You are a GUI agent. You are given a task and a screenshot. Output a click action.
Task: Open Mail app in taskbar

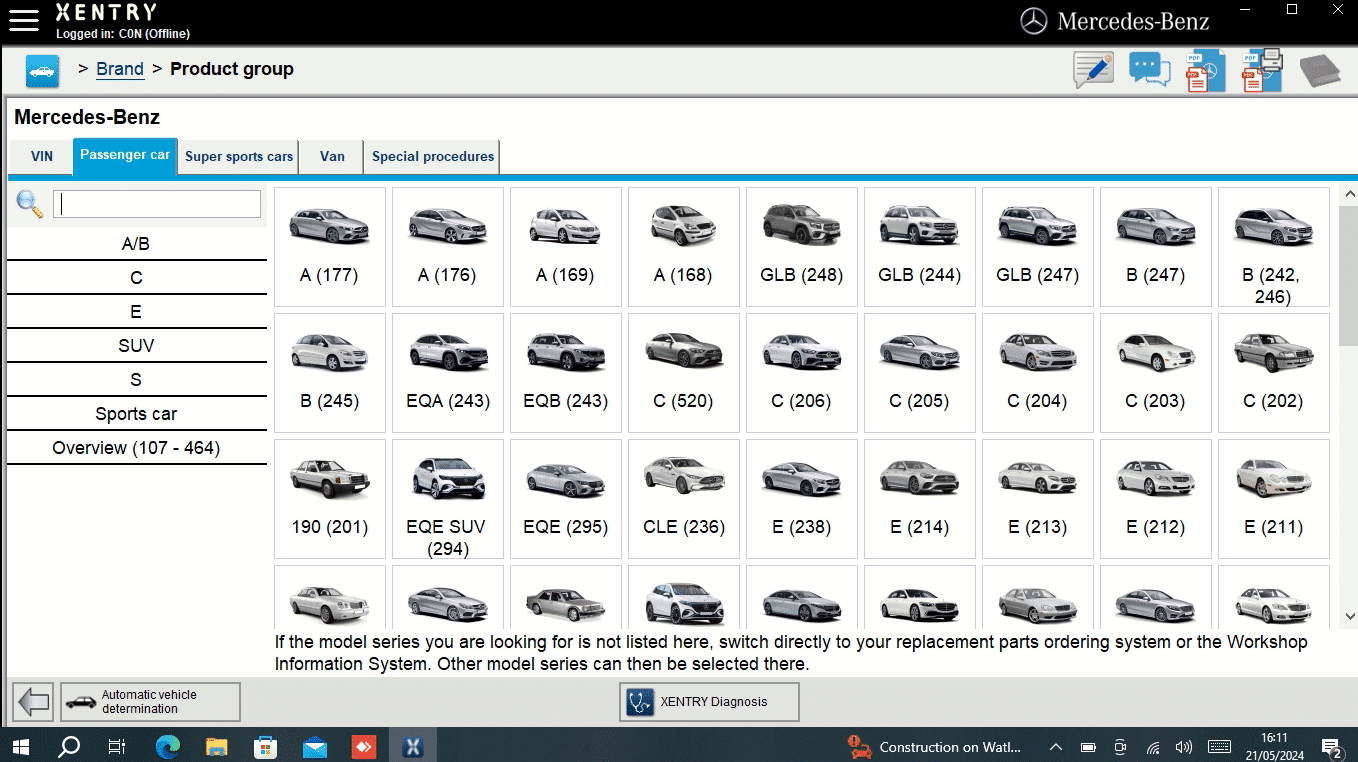(x=314, y=746)
